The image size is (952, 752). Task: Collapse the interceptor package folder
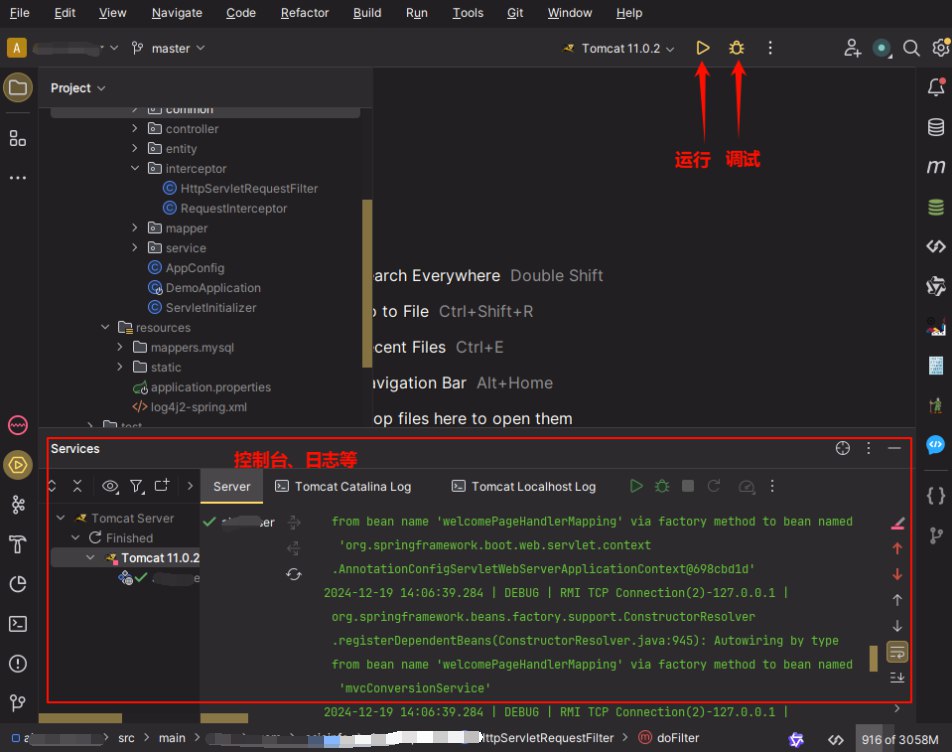pyautogui.click(x=136, y=169)
